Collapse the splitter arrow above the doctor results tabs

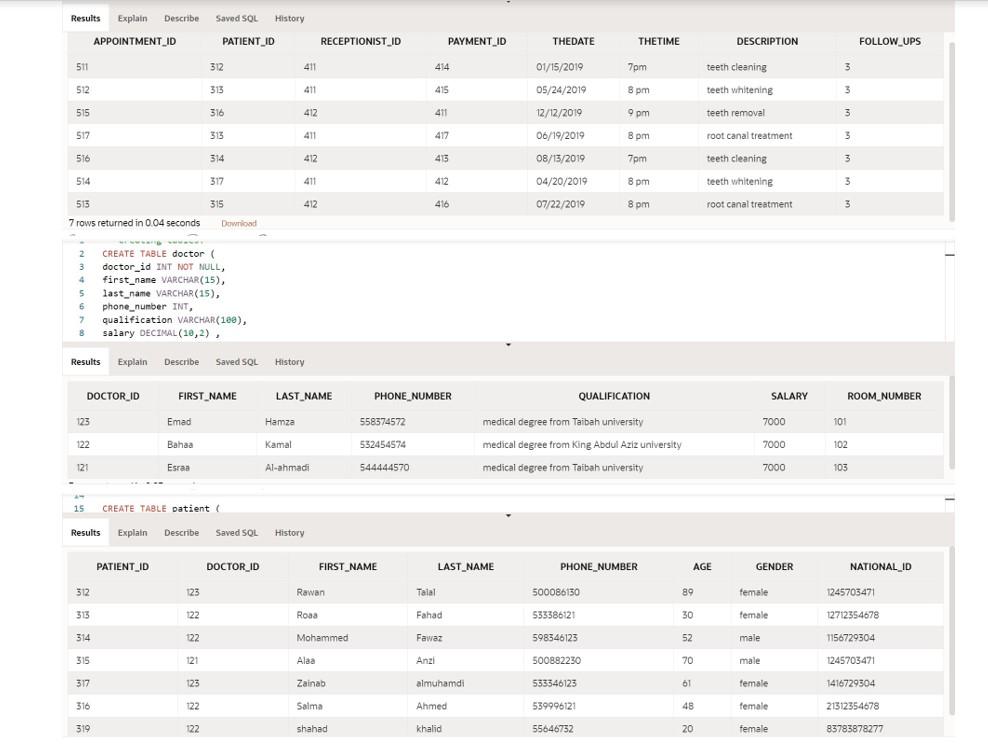coord(508,345)
